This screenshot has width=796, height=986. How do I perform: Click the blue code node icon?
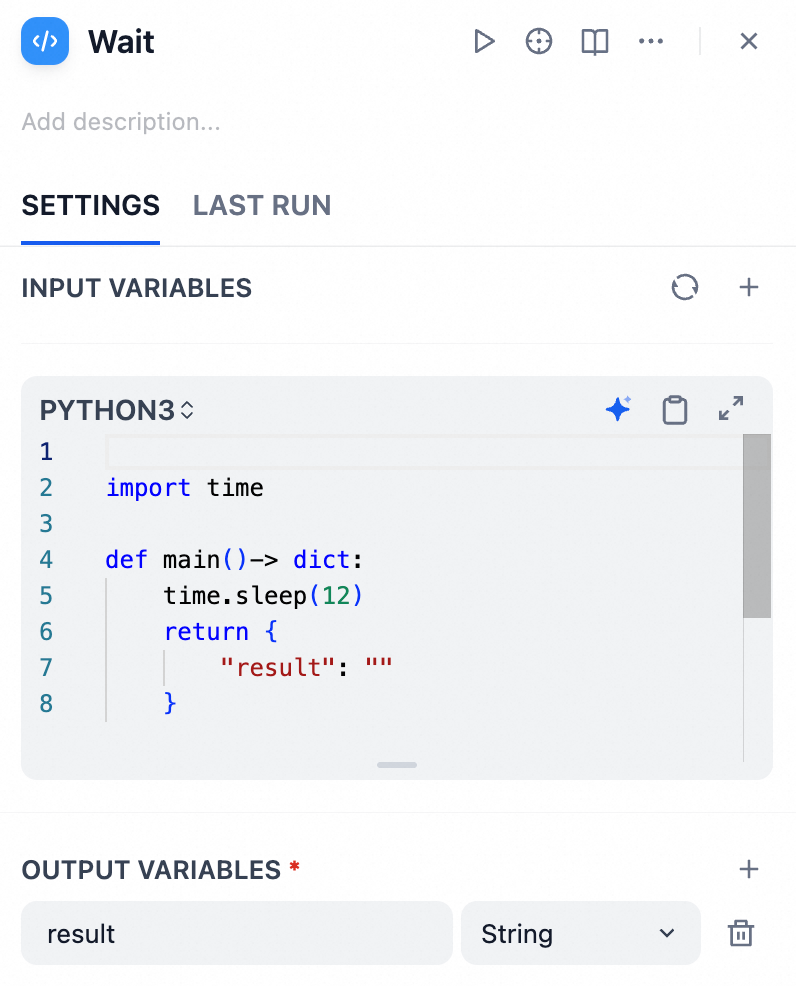tap(45, 41)
